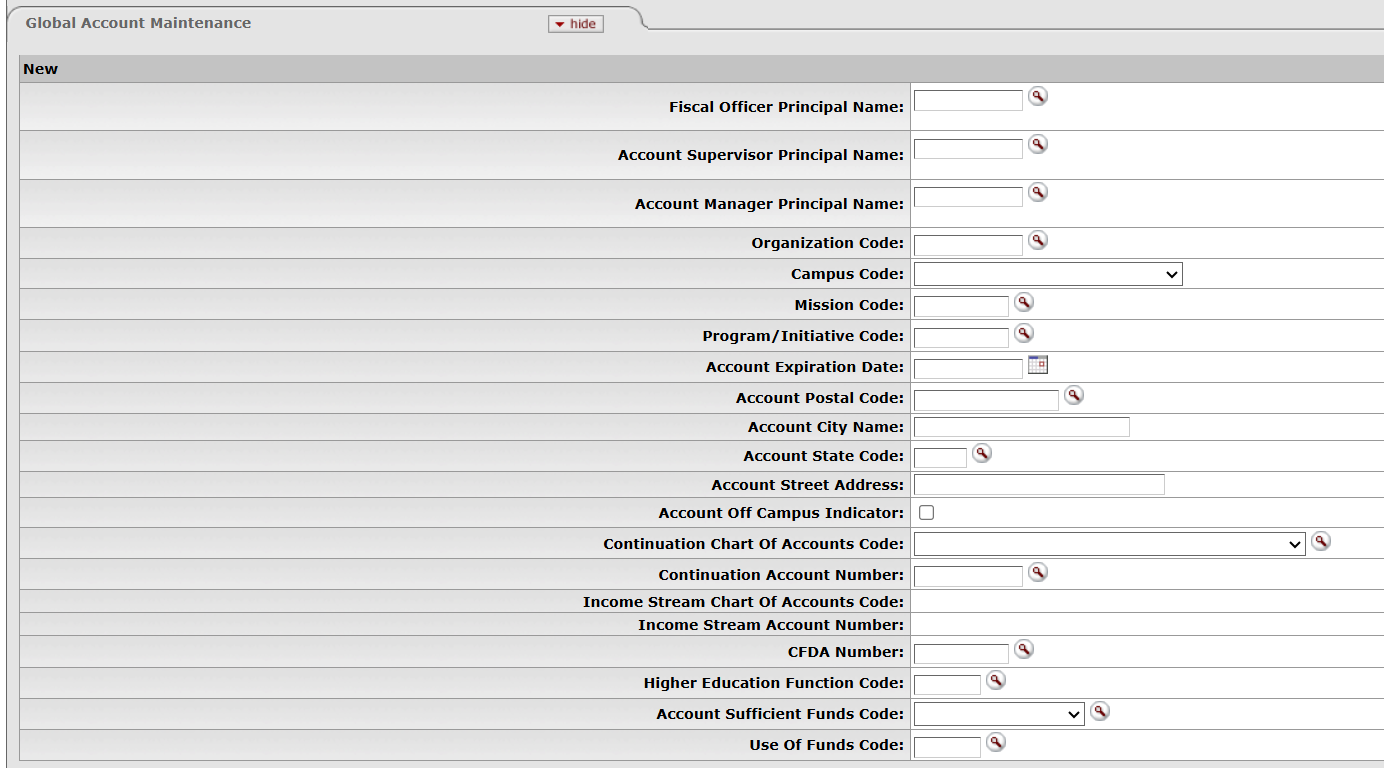Click Account Postal Code lookup icon
Screen dimensions: 1384x768
(x=1074, y=395)
